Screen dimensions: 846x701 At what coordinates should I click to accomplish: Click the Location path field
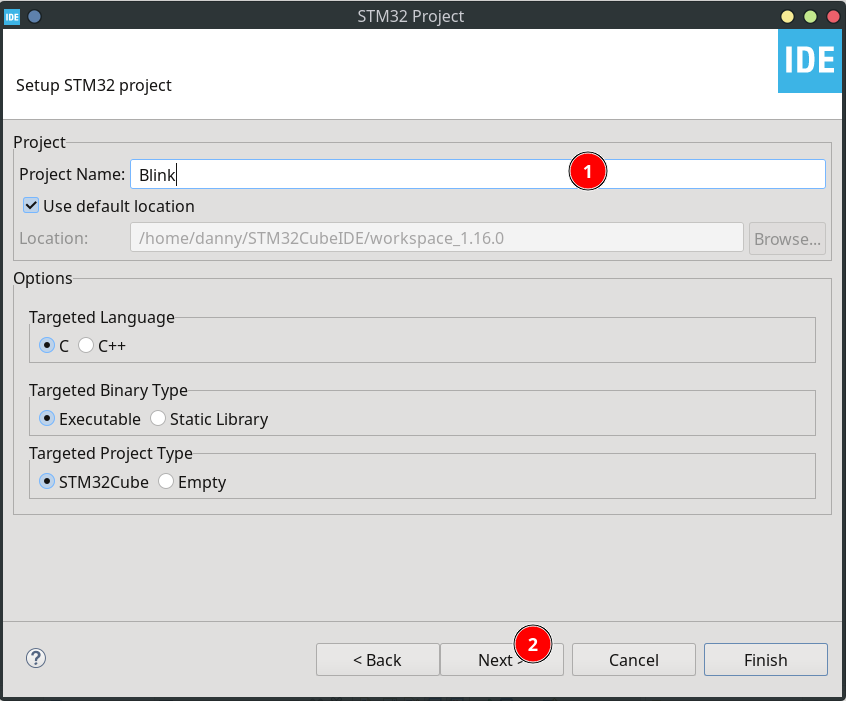[x=436, y=237]
